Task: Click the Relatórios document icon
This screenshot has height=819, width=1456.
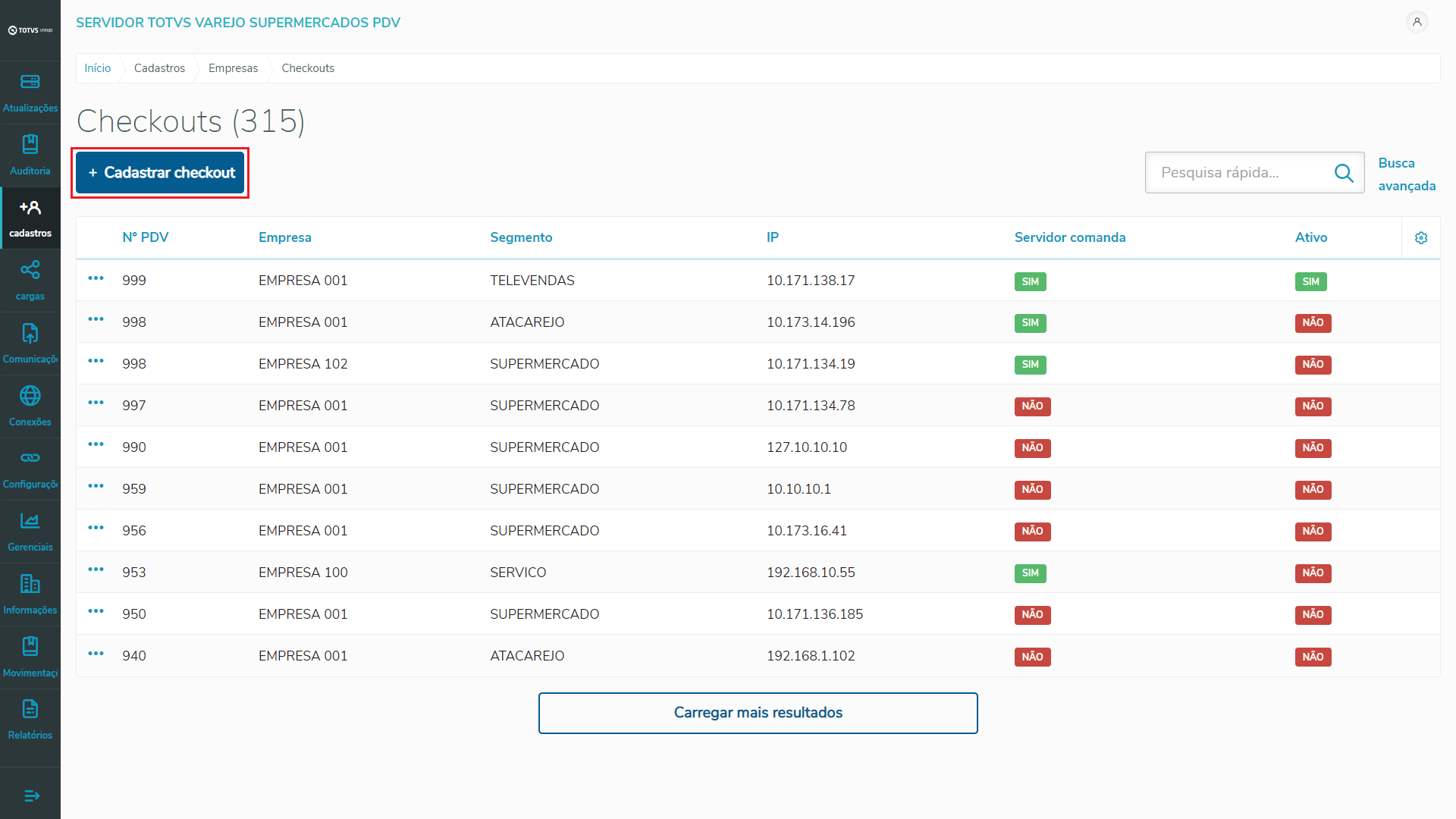Action: [x=30, y=709]
